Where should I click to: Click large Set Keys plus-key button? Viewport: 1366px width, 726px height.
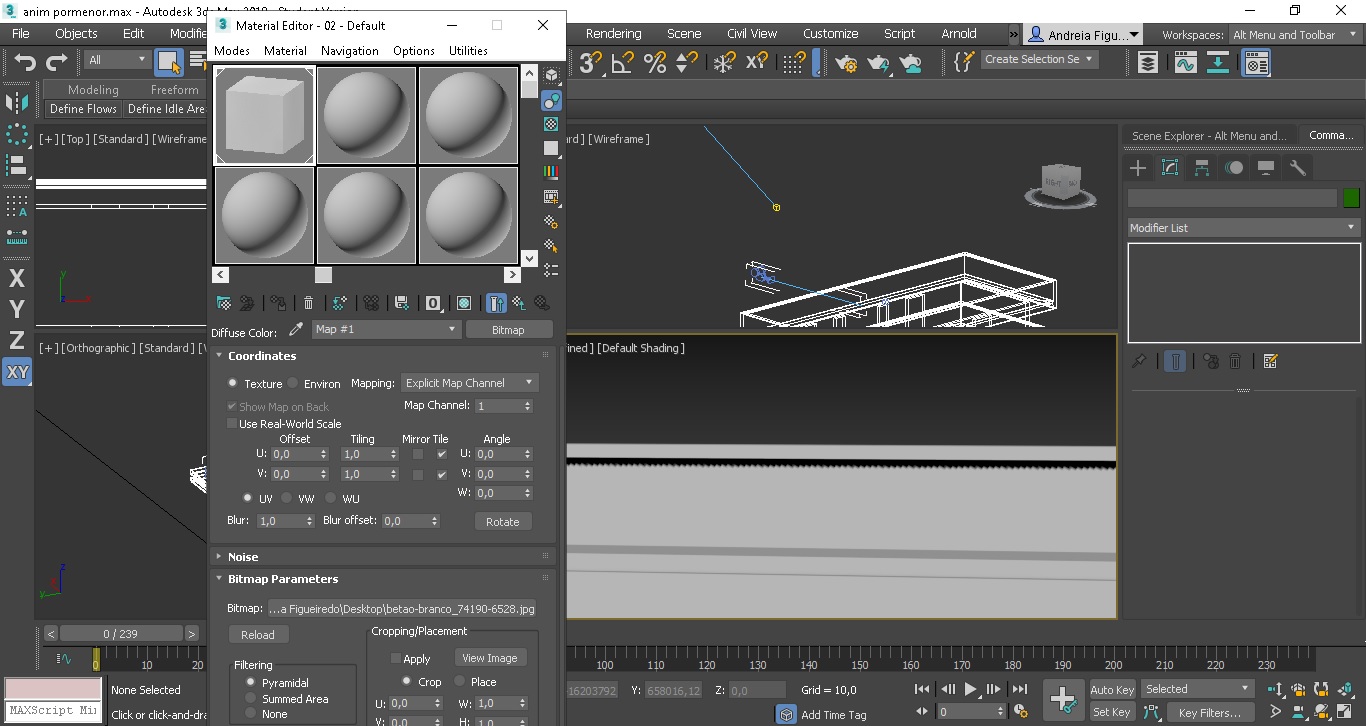click(x=1062, y=700)
